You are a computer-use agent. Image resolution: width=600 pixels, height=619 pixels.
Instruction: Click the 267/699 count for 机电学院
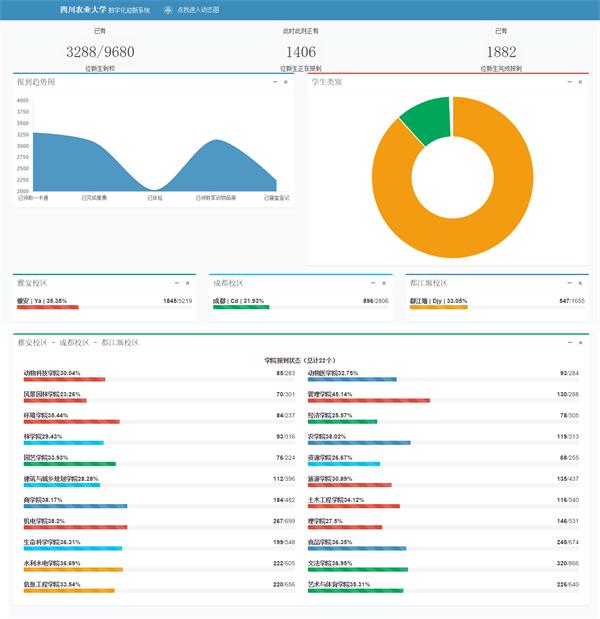[284, 521]
